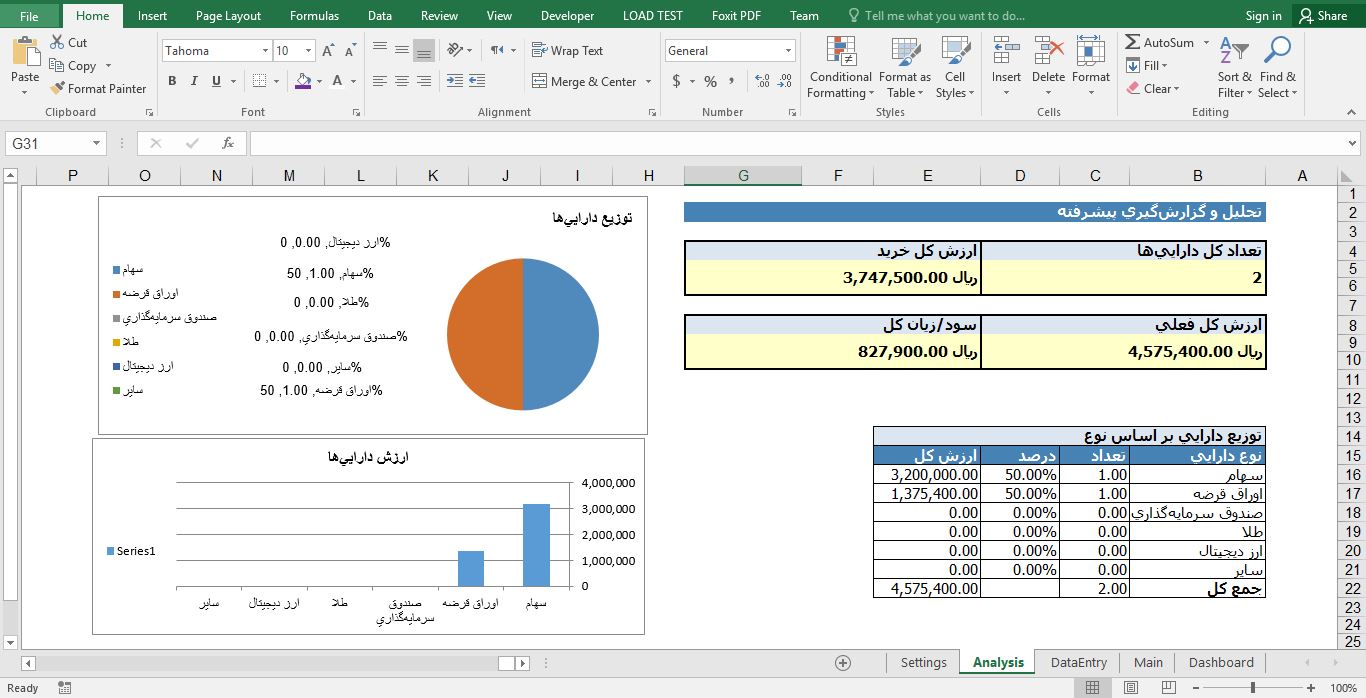This screenshot has height=698, width=1366.
Task: Add a new sheet with plus icon
Action: [843, 662]
